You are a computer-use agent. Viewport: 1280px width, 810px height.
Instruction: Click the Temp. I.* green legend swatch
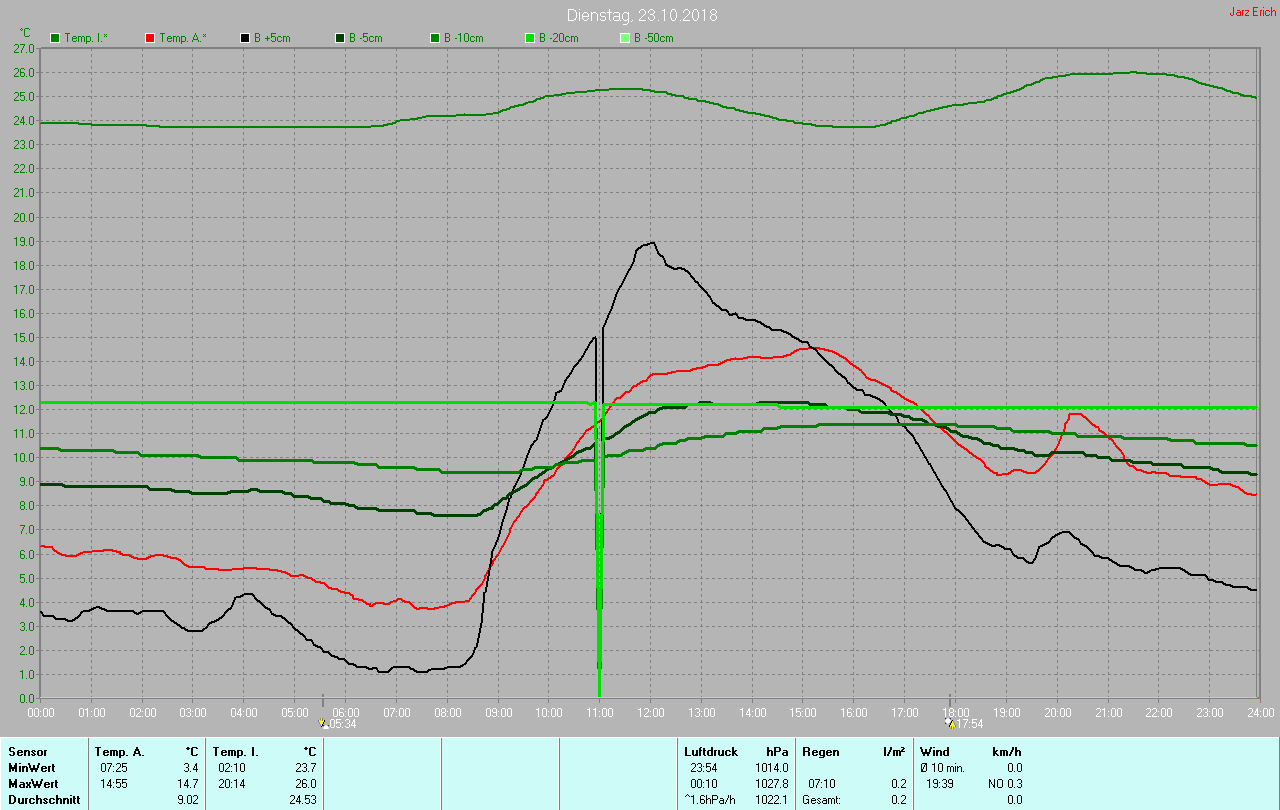click(55, 38)
